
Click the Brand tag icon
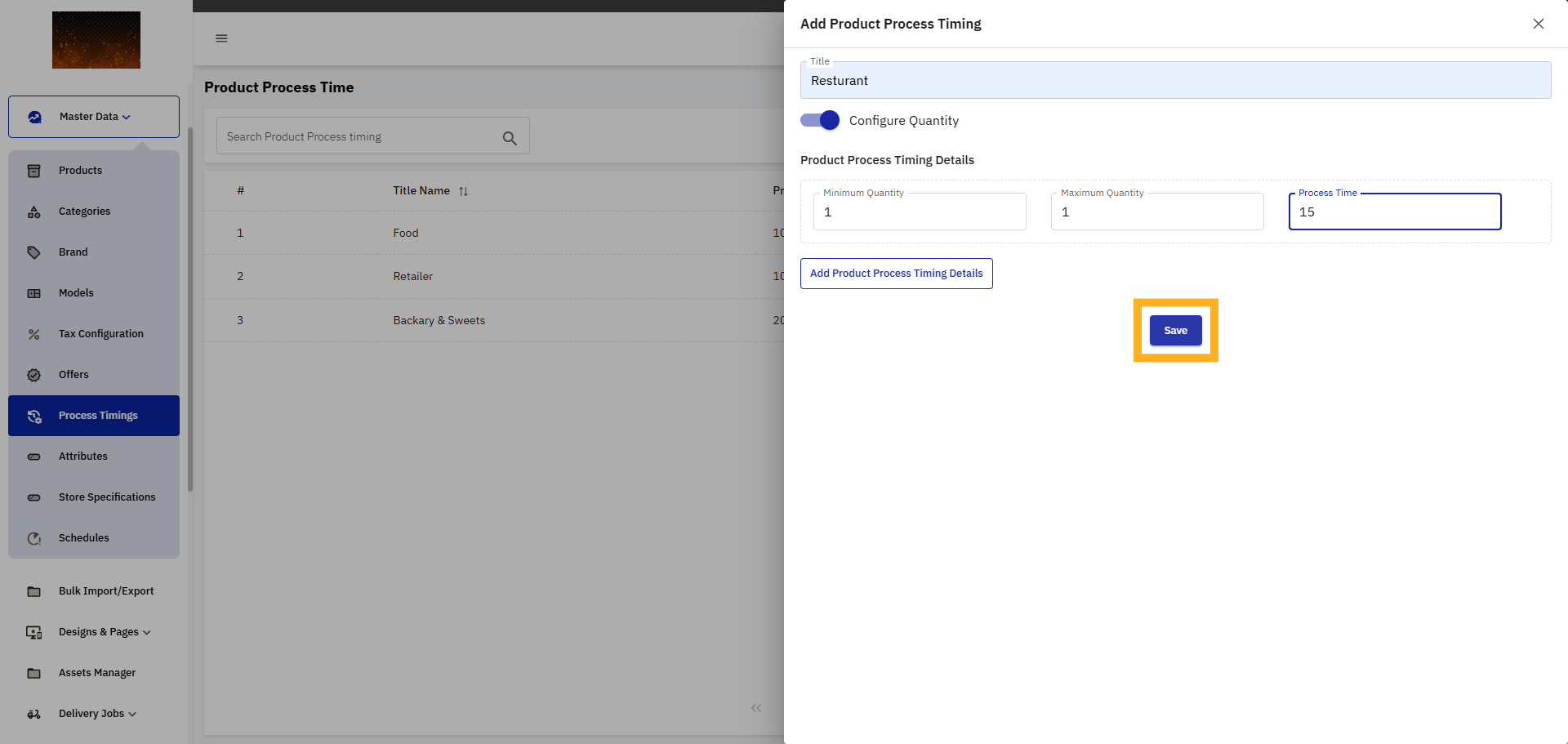33,252
